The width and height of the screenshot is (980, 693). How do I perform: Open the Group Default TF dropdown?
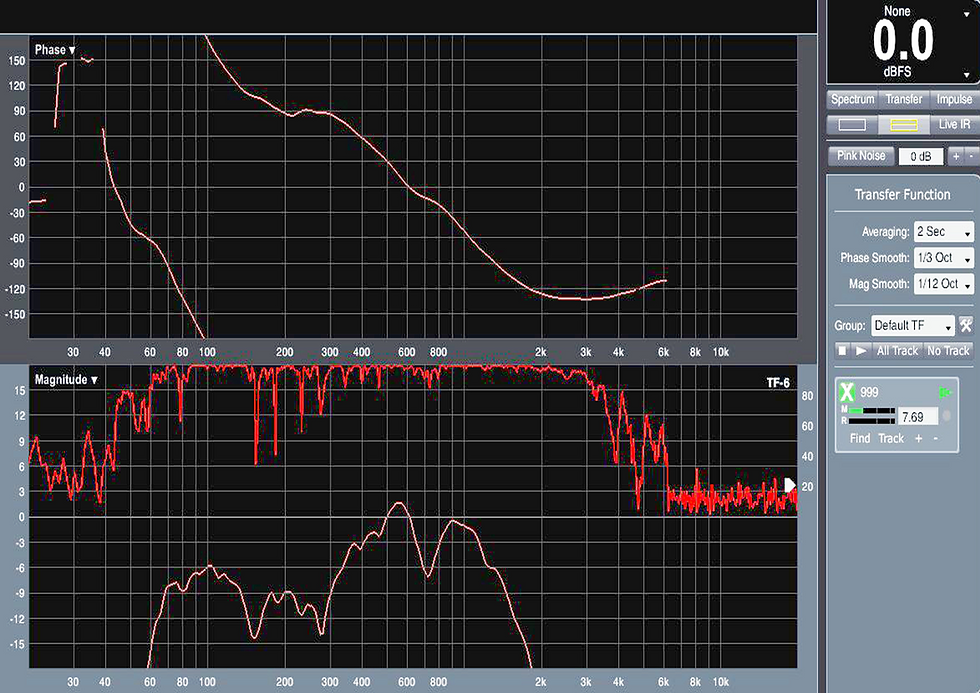click(x=912, y=326)
